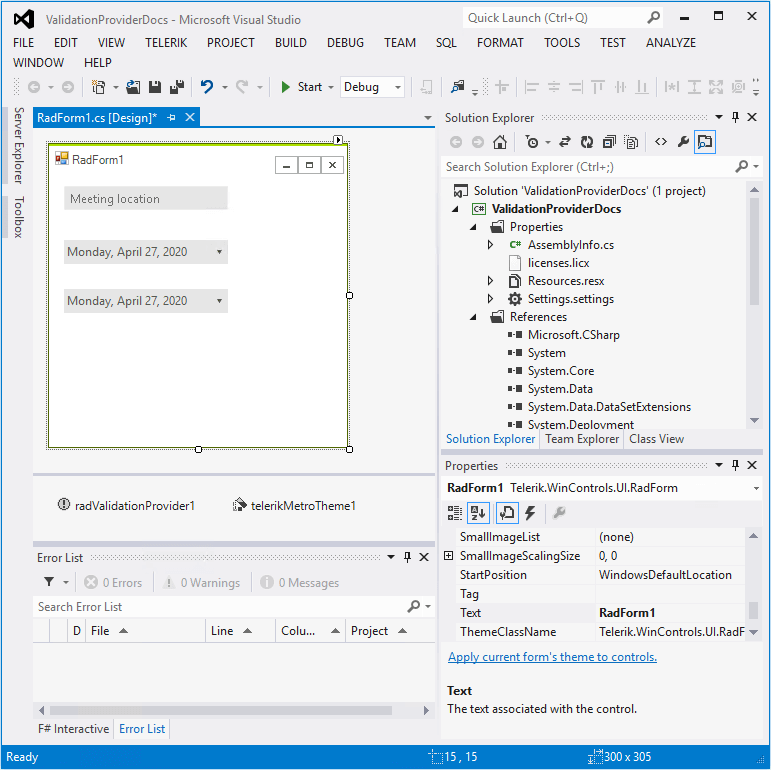Switch to the F# Interactive tab
The height and width of the screenshot is (770, 771).
coord(73,729)
